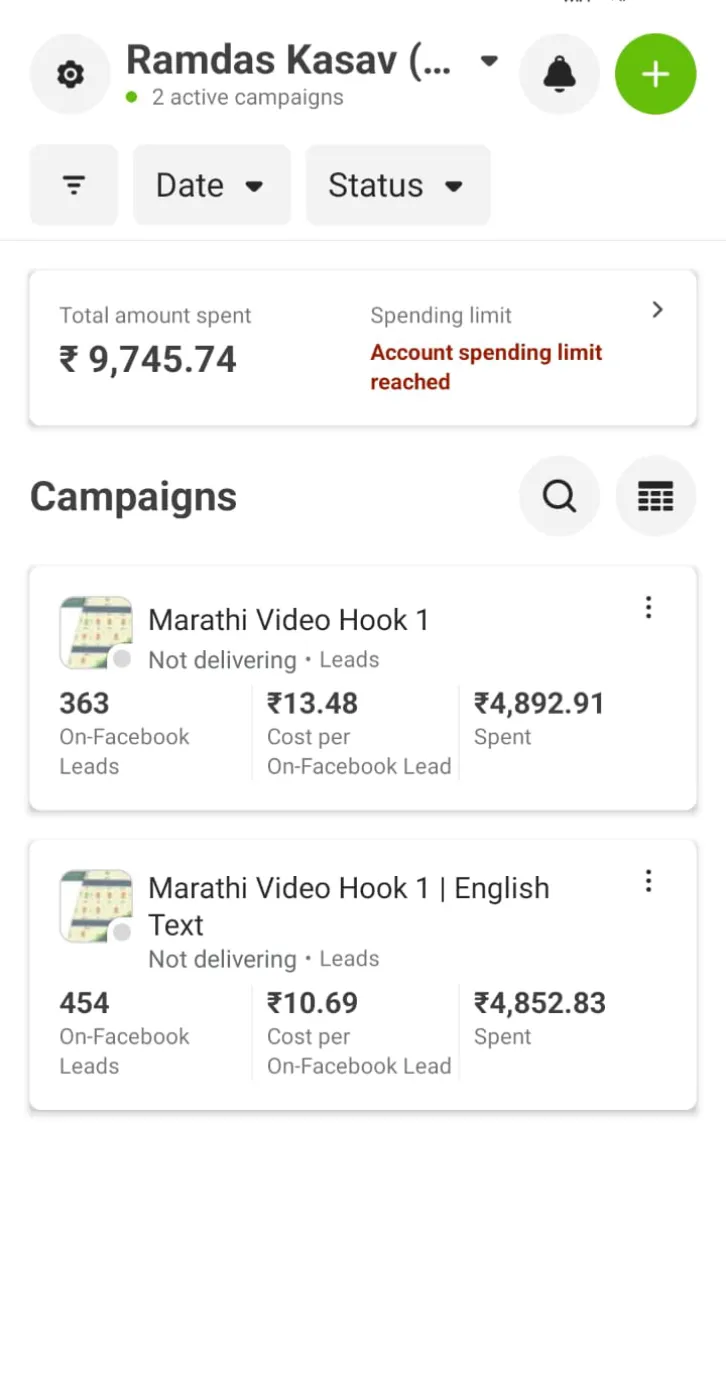
Task: Select thumbnail of the English Text campaign
Action: 96,905
